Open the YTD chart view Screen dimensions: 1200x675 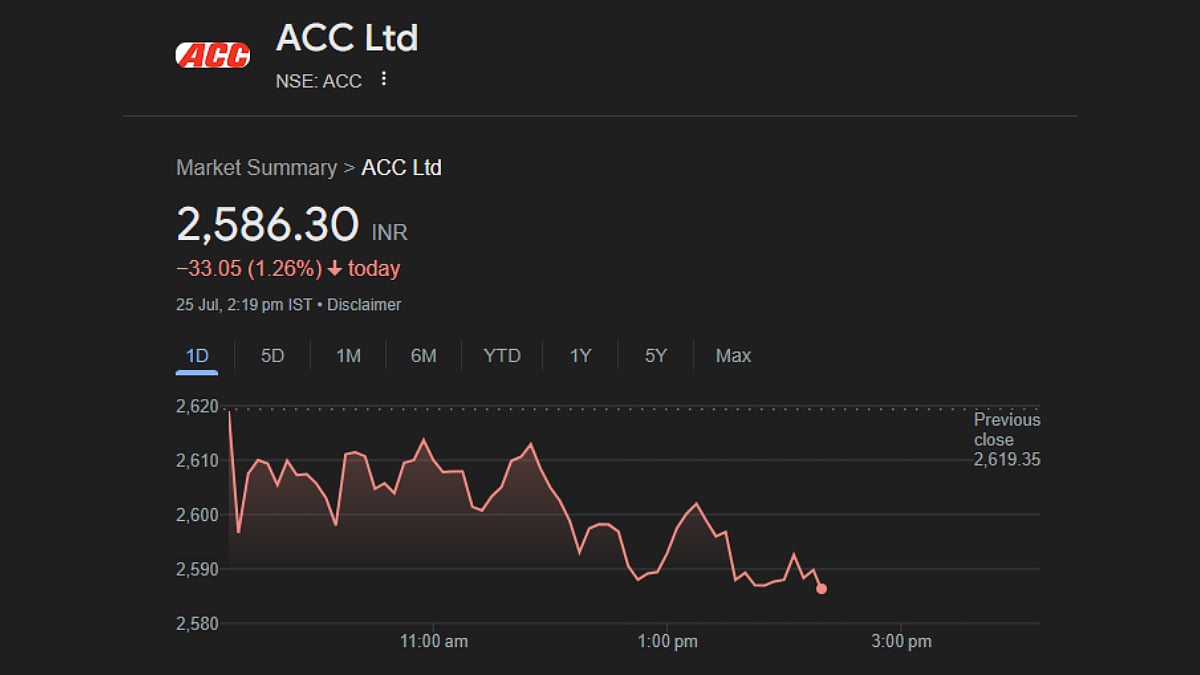tap(501, 355)
